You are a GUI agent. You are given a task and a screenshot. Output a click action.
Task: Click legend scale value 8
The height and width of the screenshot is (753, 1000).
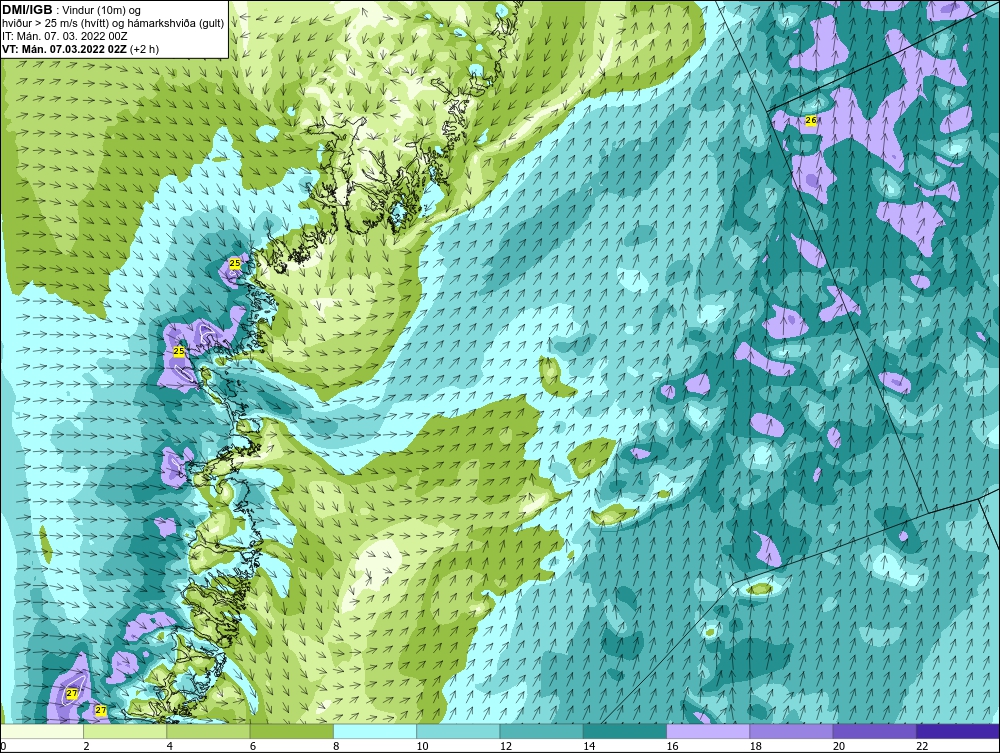point(336,747)
